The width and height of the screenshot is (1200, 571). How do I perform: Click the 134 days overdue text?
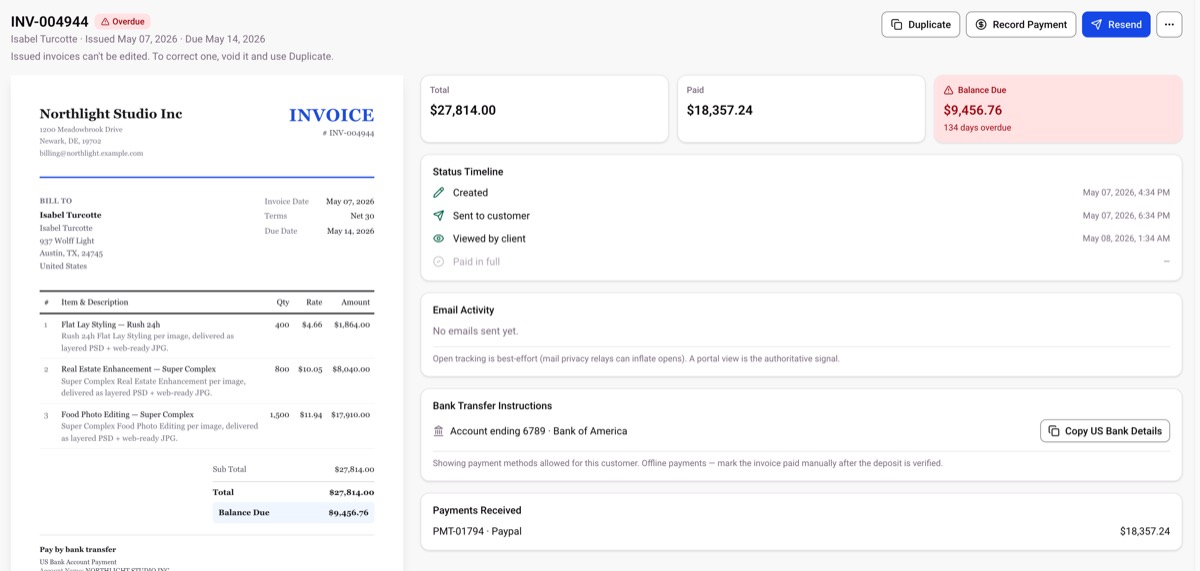coord(977,128)
